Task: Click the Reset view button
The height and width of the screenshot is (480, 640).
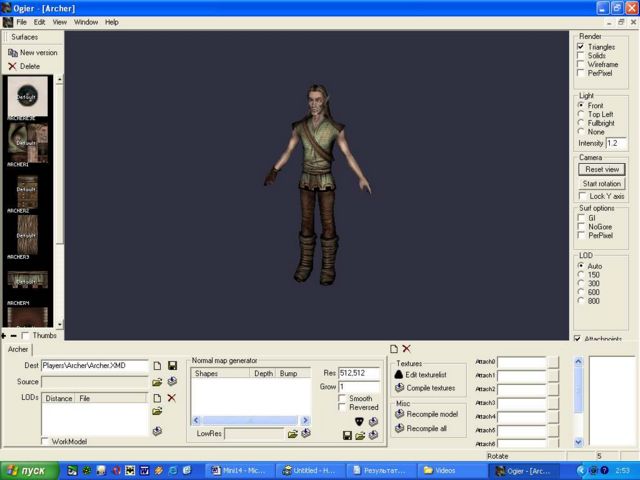Action: click(x=602, y=169)
